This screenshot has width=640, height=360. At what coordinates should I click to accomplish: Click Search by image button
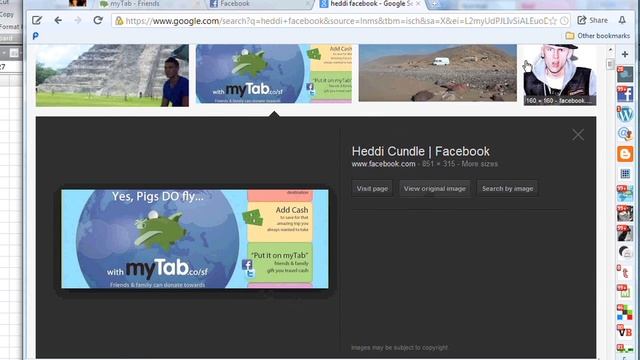tap(507, 189)
